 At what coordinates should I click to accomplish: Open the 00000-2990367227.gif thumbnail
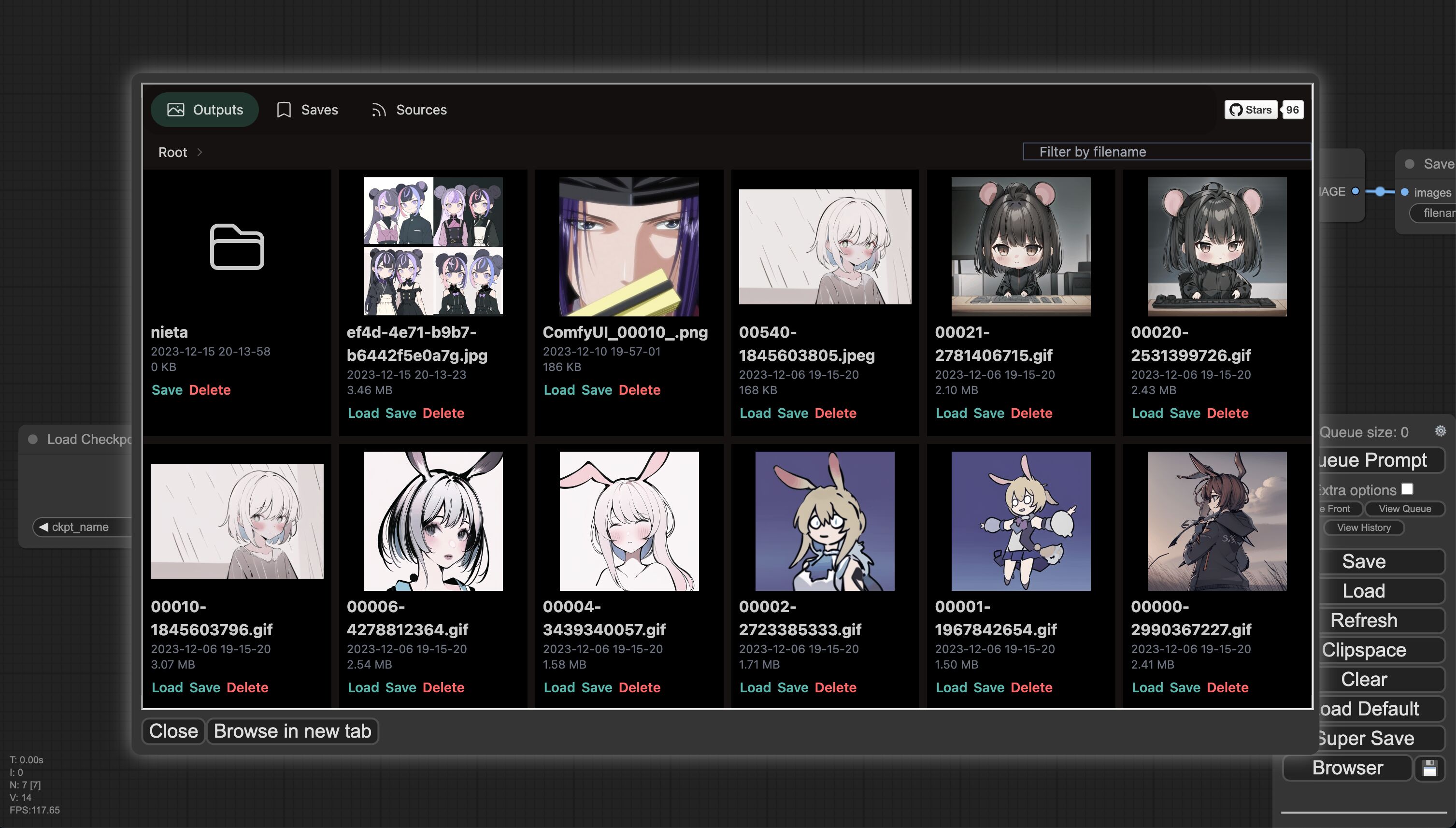(x=1217, y=520)
